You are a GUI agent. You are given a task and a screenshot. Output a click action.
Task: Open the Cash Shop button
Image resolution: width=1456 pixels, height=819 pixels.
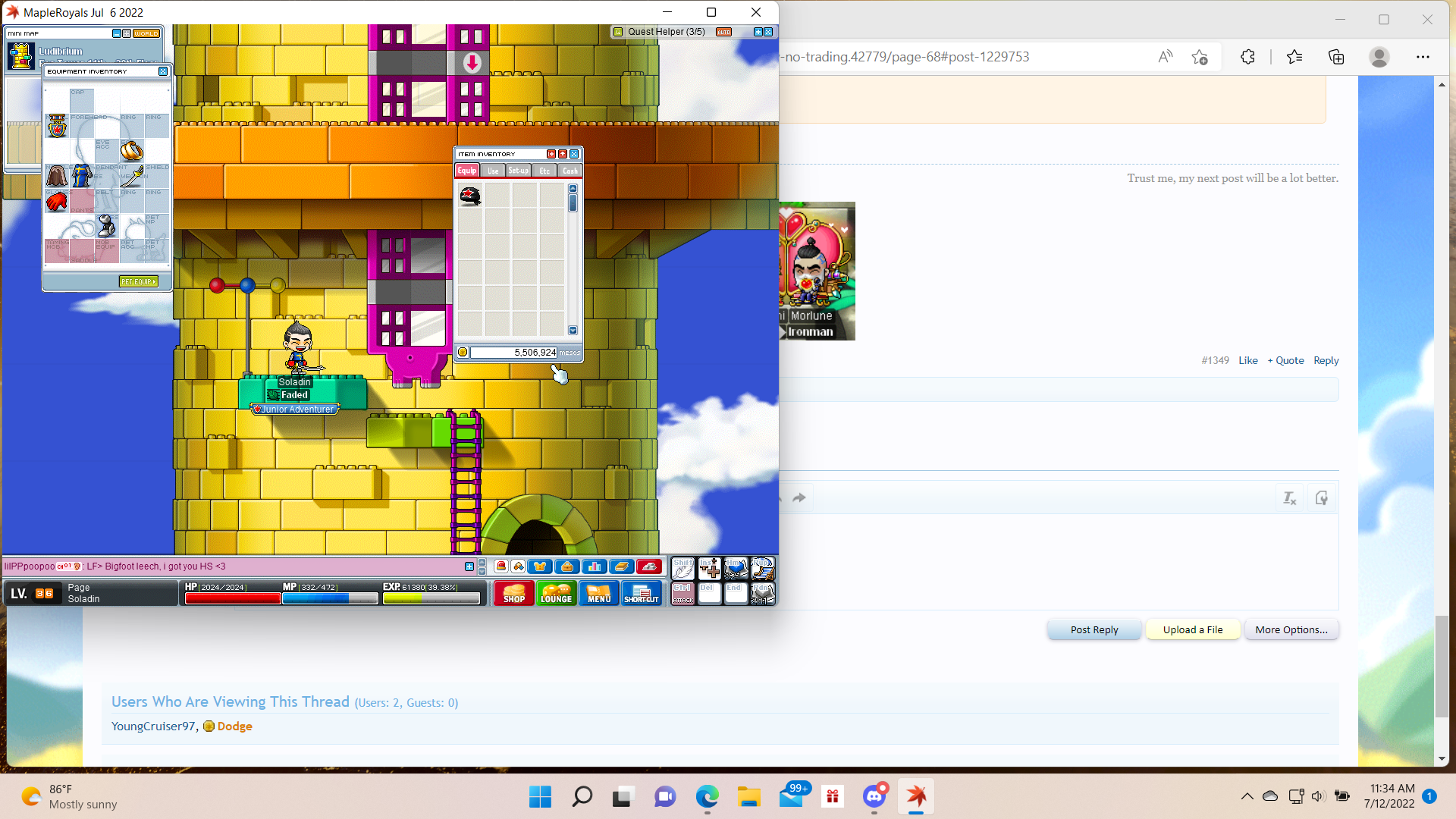click(x=513, y=593)
